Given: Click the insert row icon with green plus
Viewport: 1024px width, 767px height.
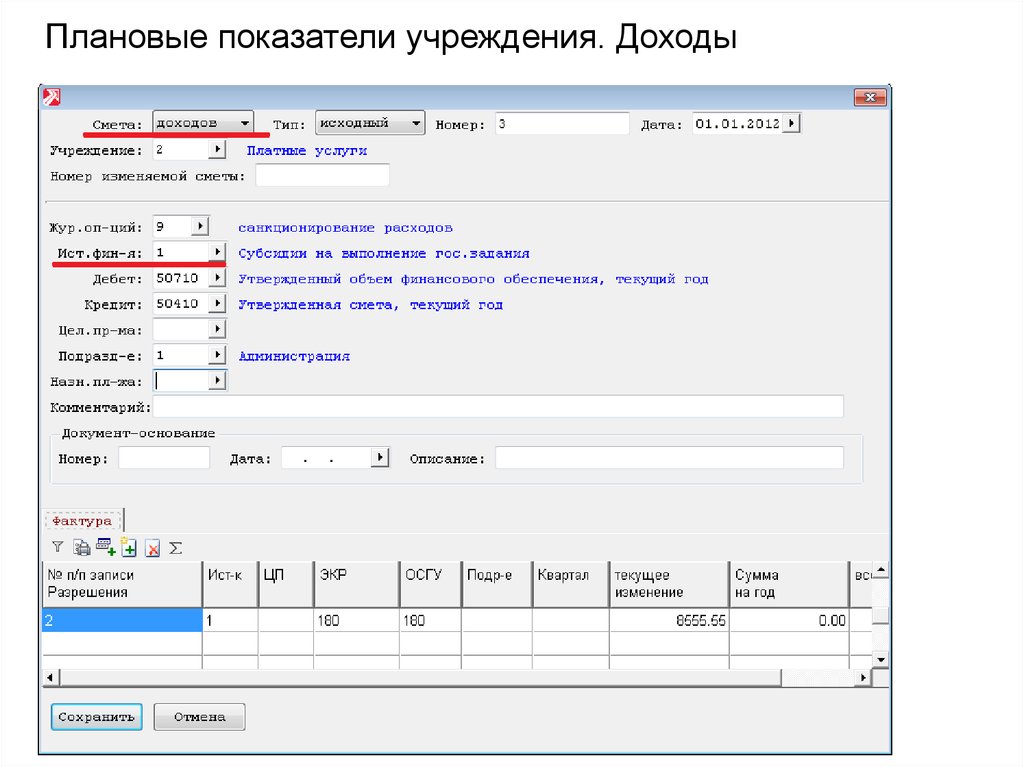Looking at the screenshot, I should (x=105, y=547).
